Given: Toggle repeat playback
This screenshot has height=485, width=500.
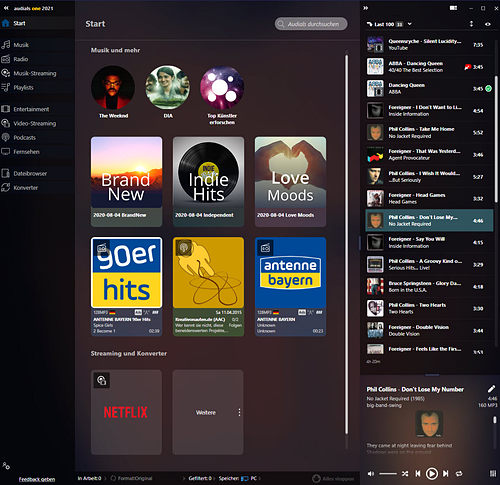Looking at the screenshot, I should [x=459, y=474].
